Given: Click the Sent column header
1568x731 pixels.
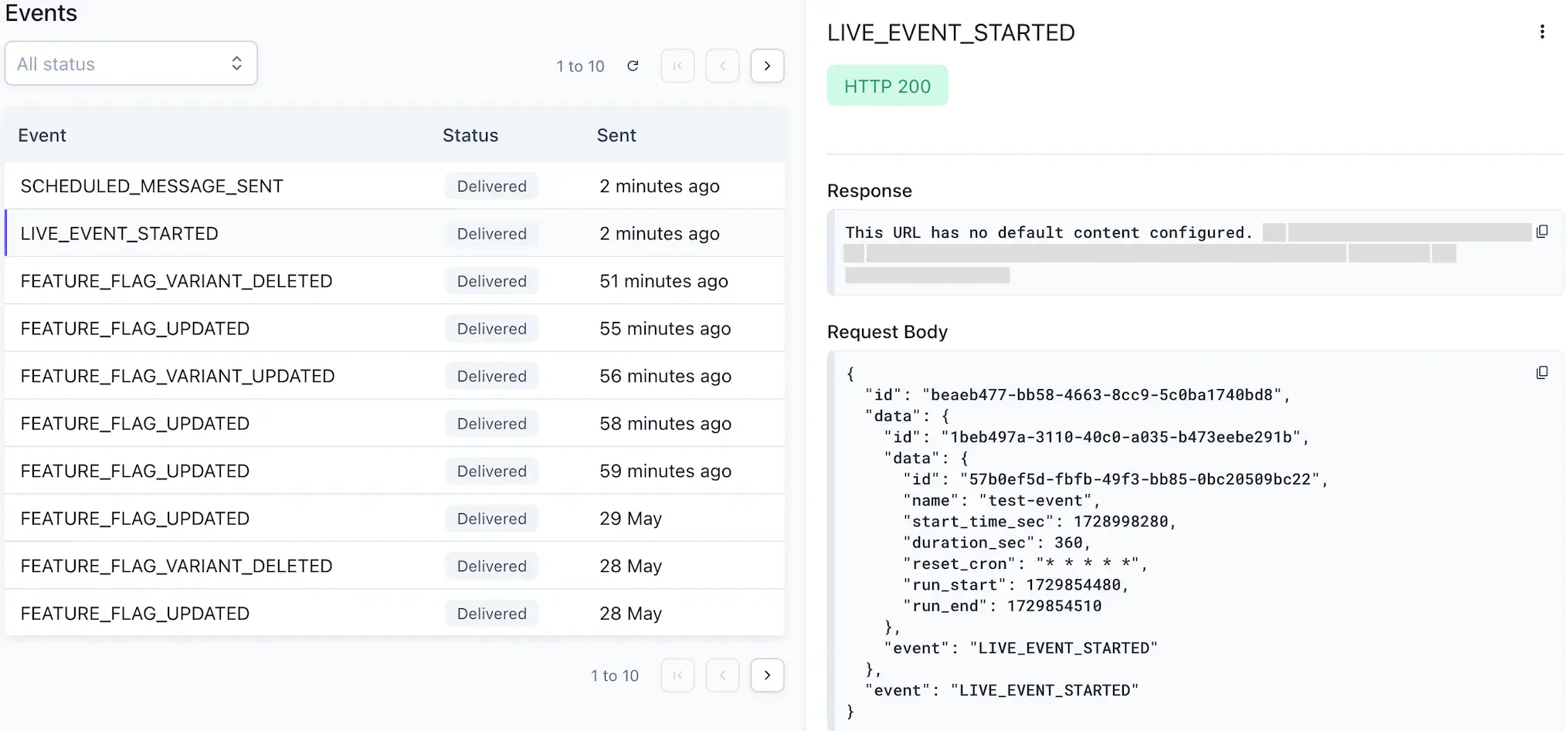Looking at the screenshot, I should pos(616,135).
